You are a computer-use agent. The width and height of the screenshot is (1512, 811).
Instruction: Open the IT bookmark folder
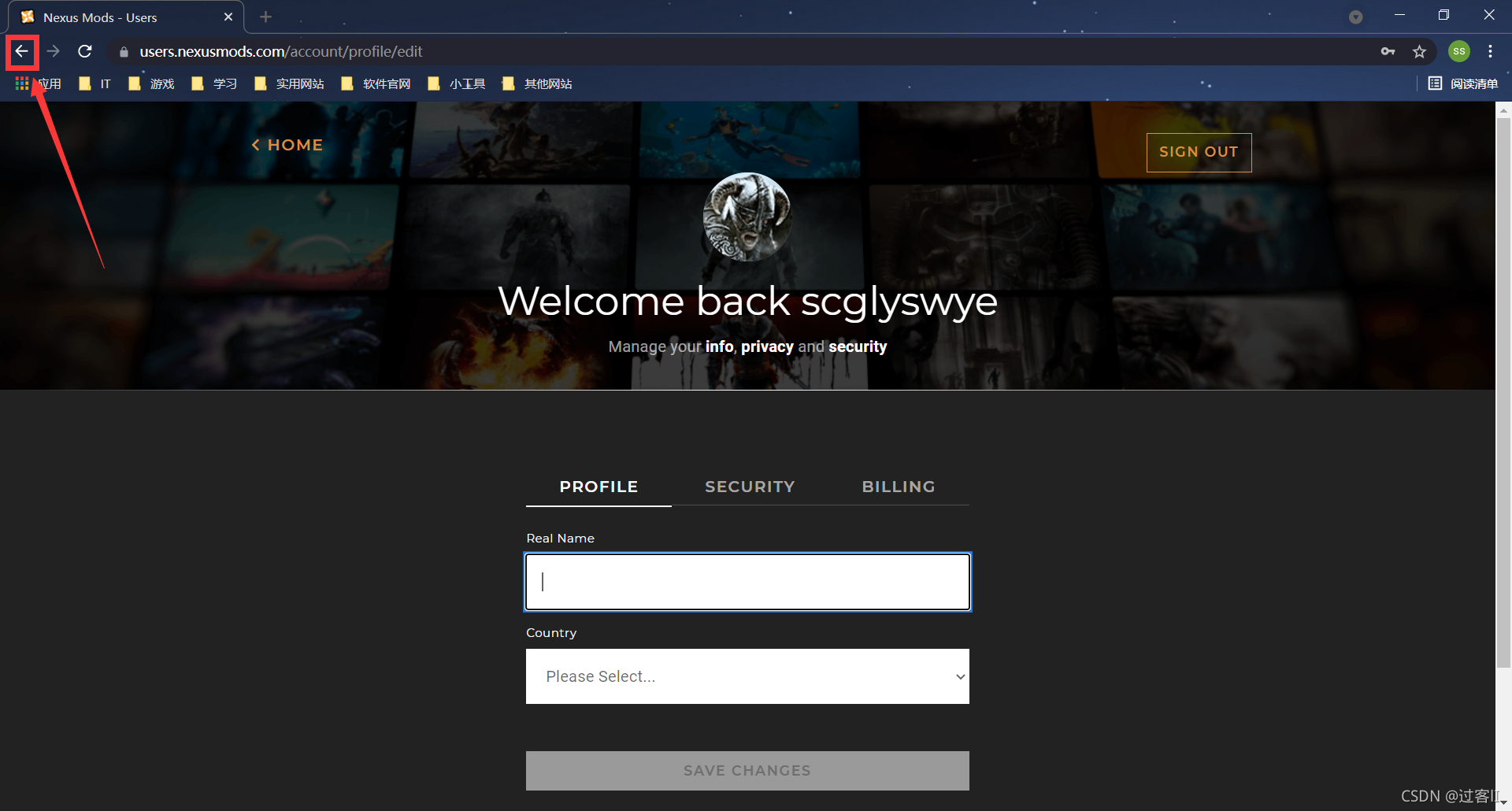95,83
